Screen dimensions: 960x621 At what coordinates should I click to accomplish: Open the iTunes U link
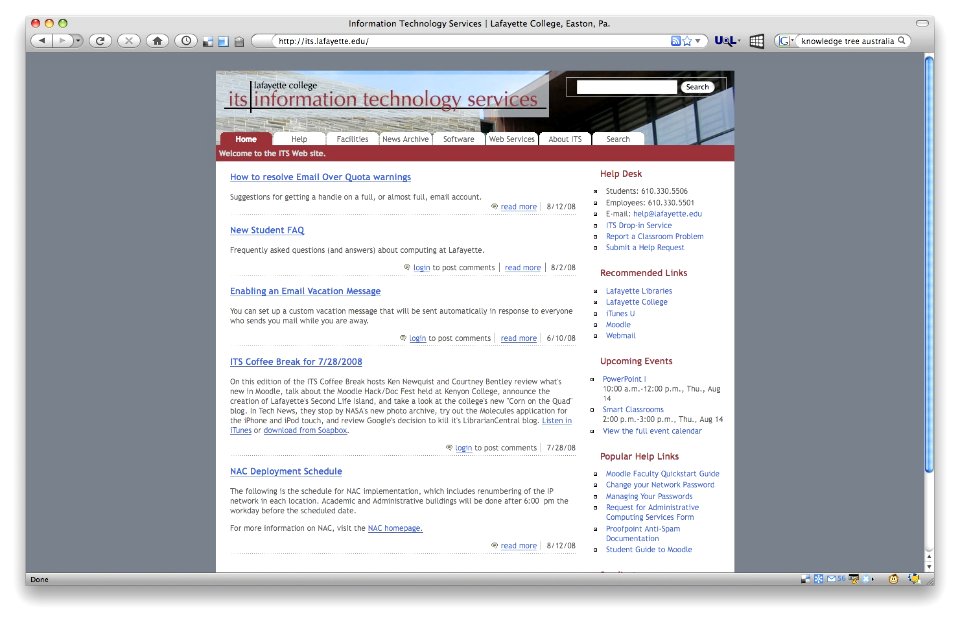620,314
